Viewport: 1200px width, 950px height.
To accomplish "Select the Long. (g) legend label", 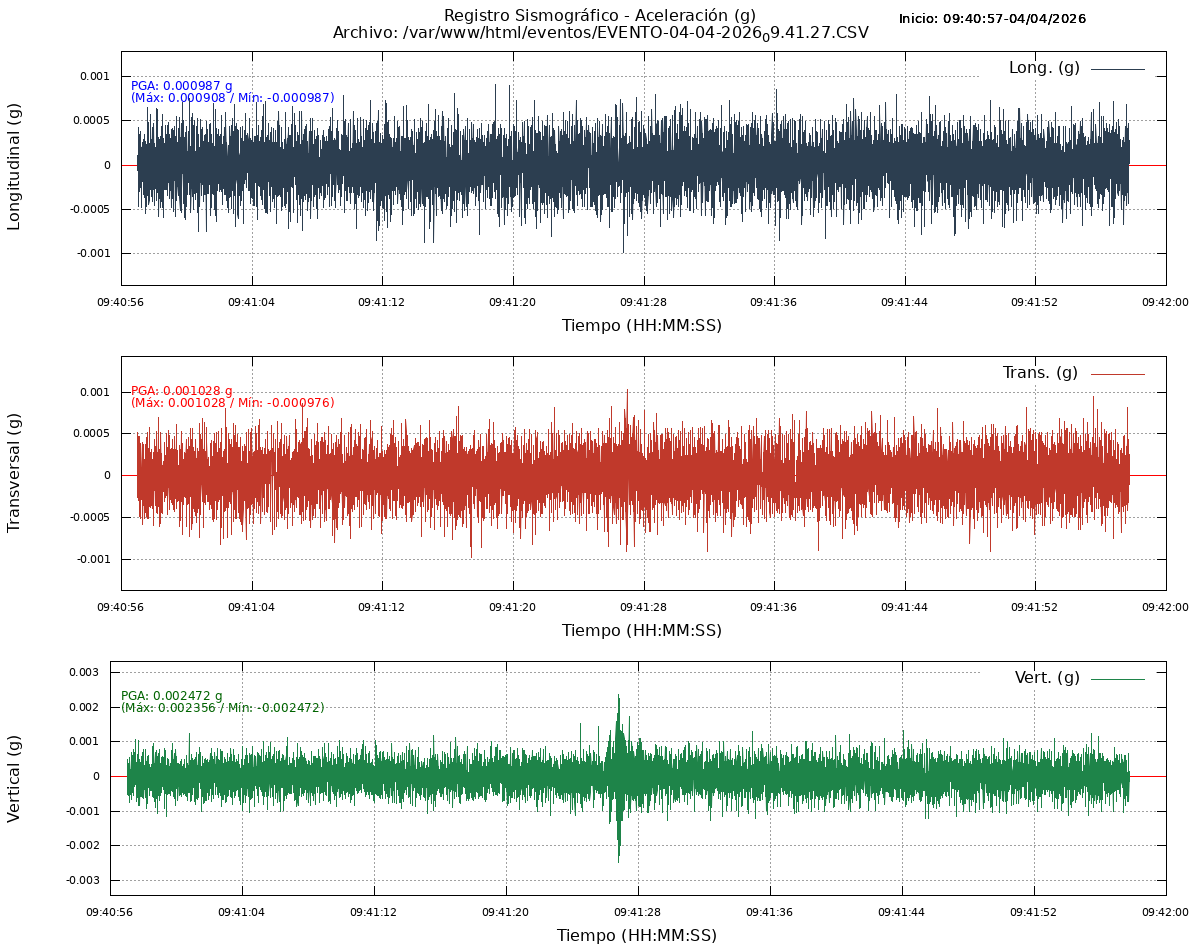I will [1044, 68].
